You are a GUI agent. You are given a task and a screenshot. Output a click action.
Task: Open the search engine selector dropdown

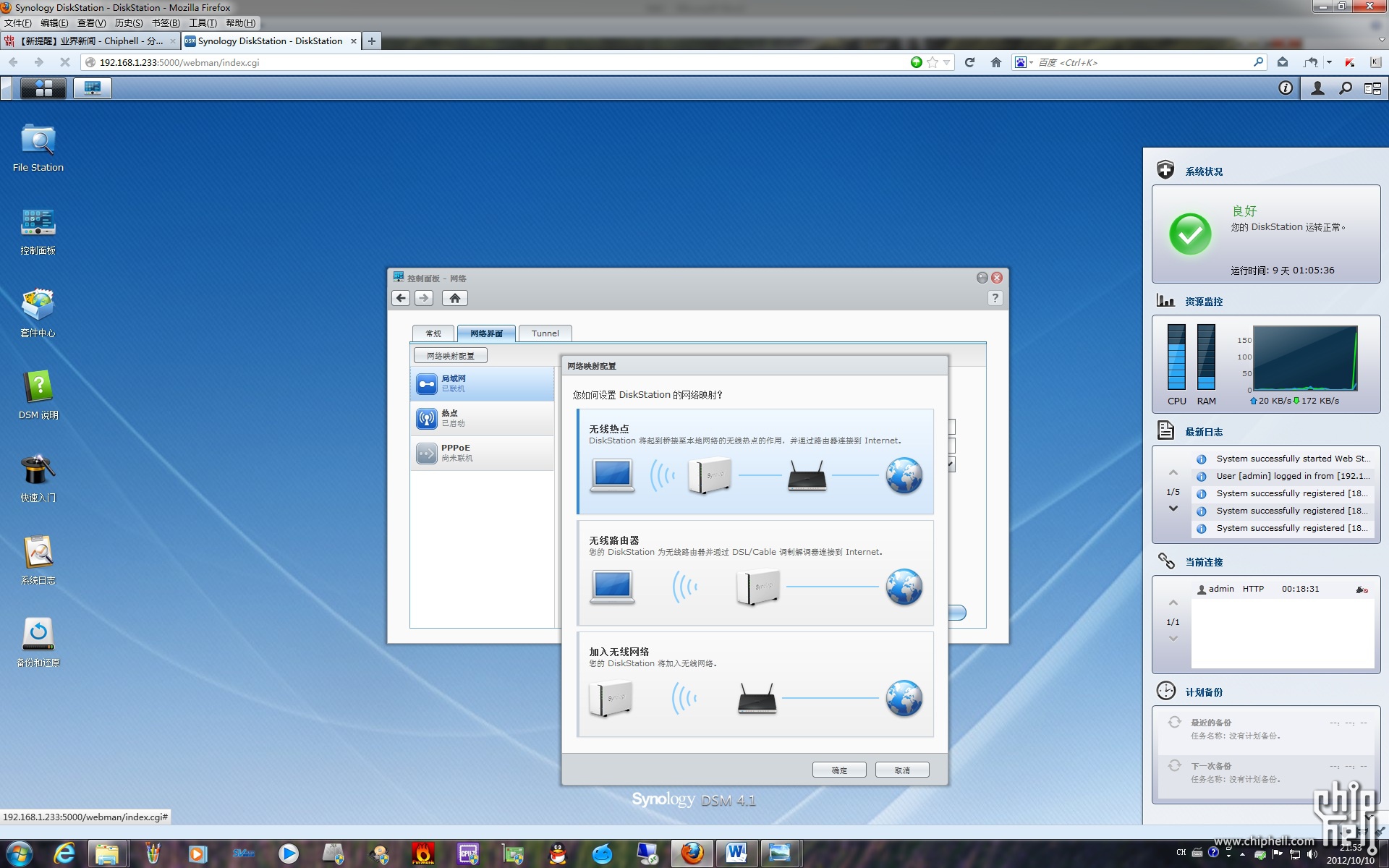pyautogui.click(x=1024, y=63)
